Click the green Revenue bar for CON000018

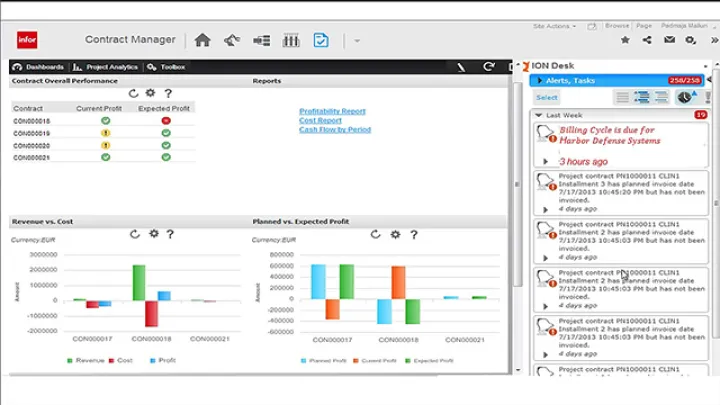[x=139, y=282]
